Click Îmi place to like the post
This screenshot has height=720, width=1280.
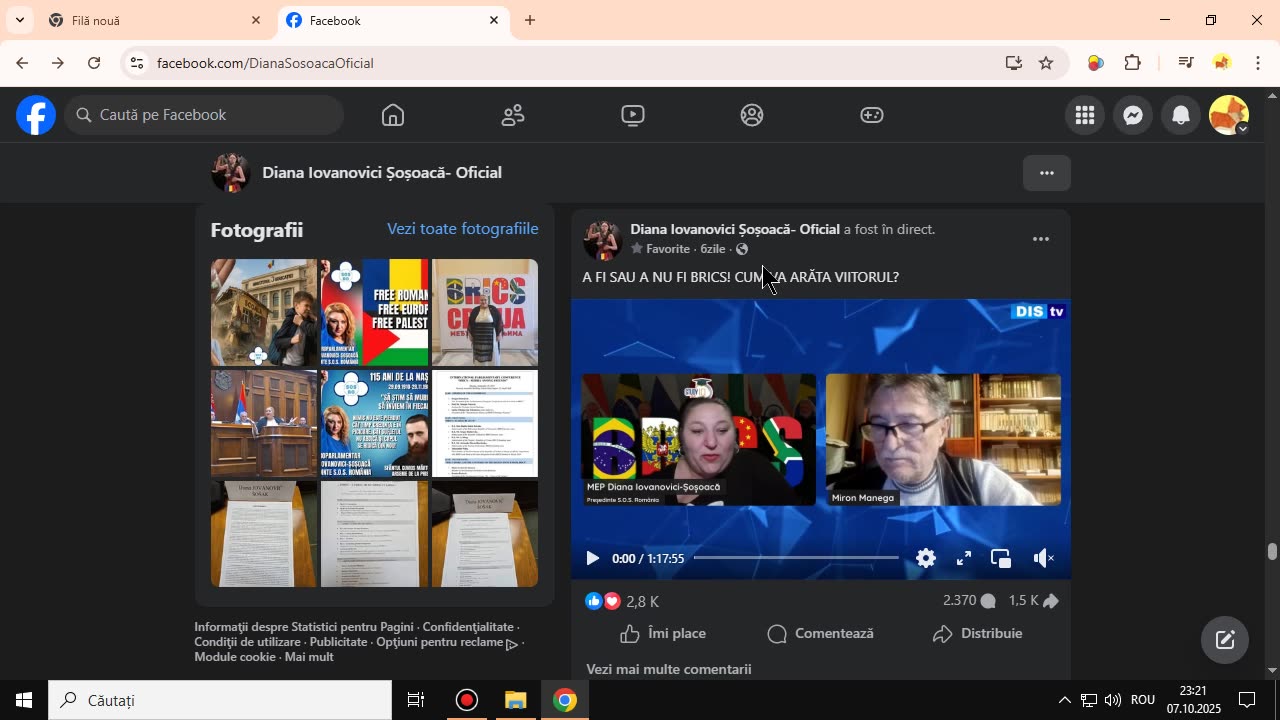(x=663, y=633)
